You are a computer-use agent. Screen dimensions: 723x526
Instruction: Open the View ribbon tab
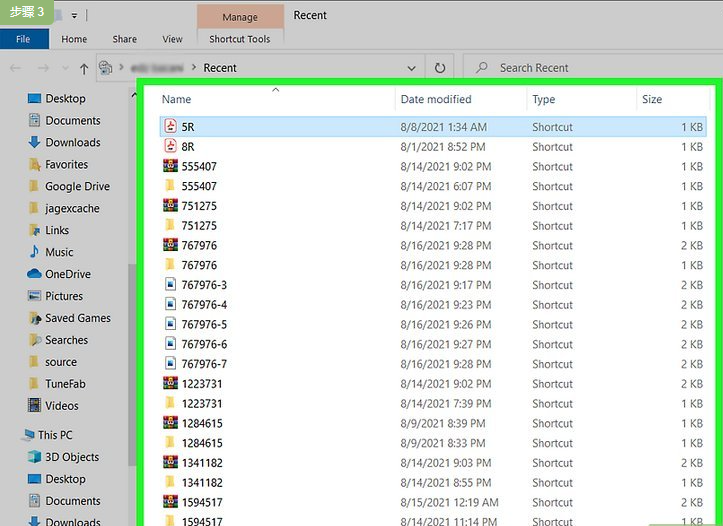tap(172, 39)
